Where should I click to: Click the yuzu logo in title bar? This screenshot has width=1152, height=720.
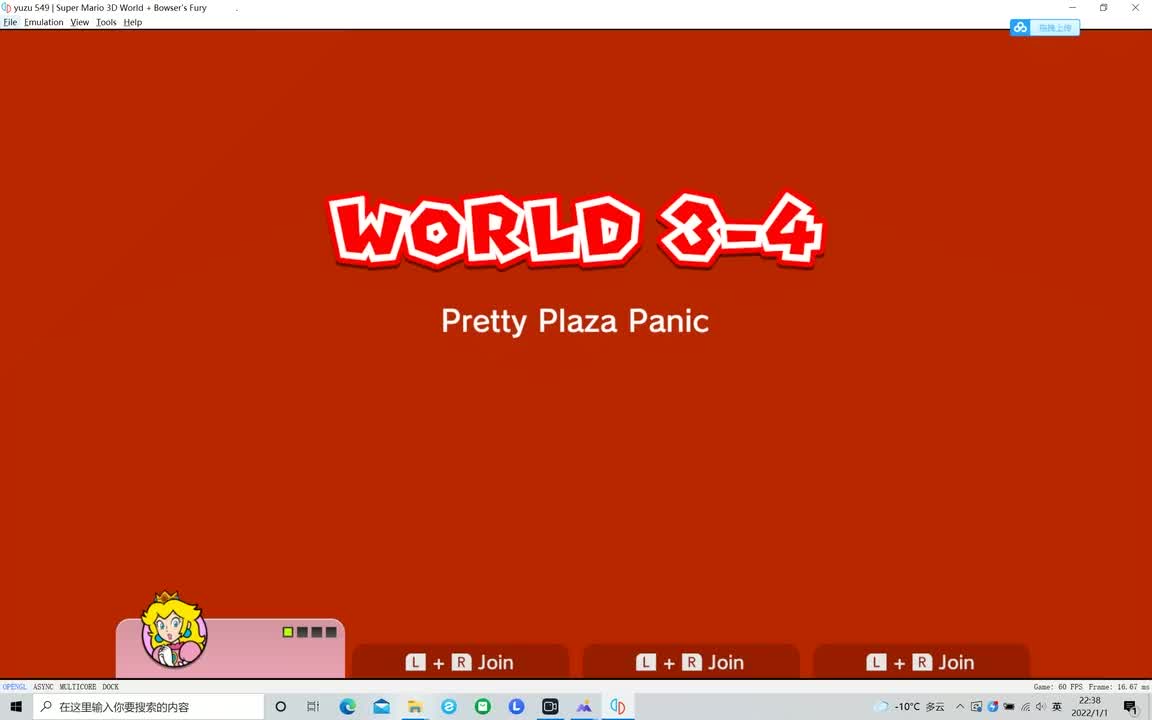[6, 7]
